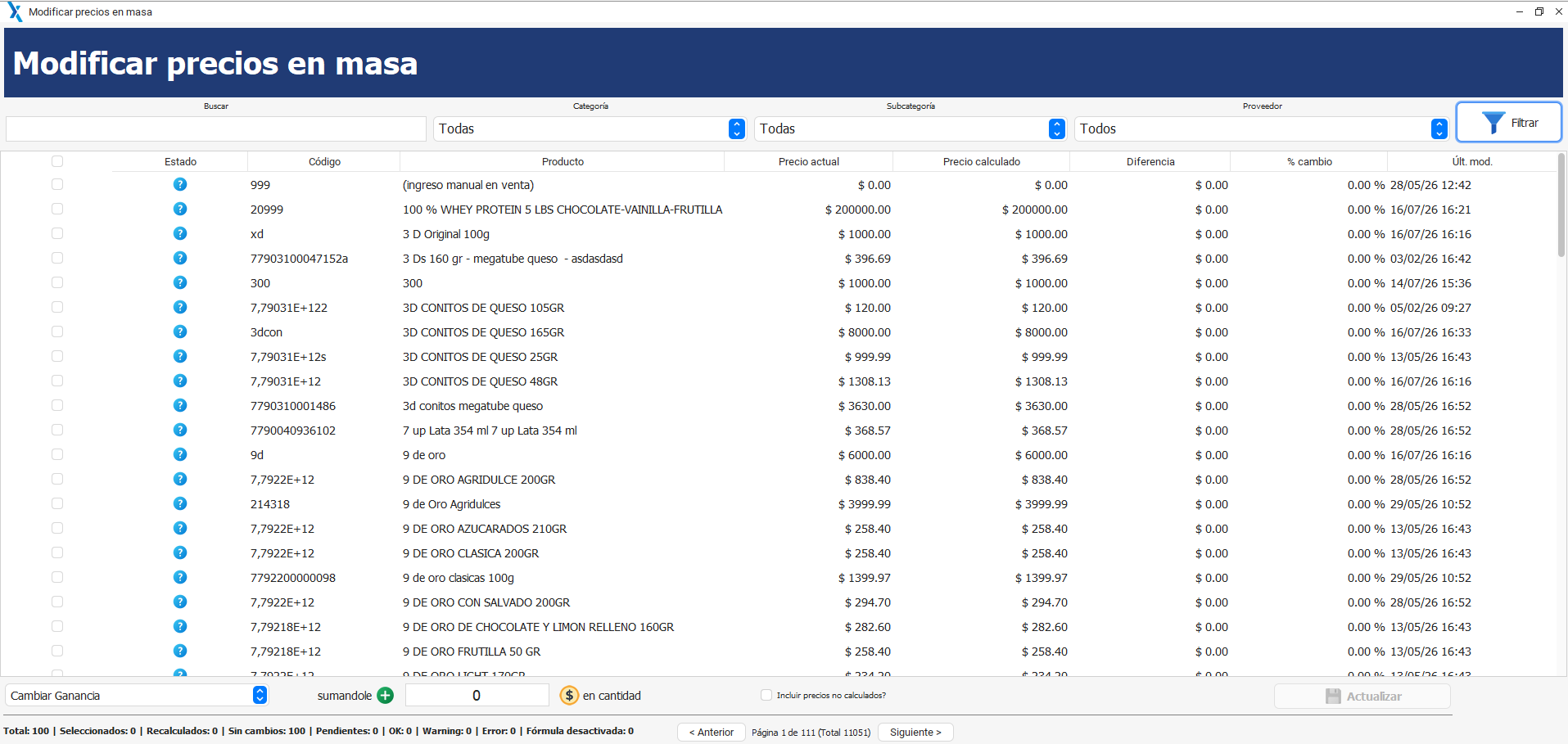Click the en cantidad label
The image size is (1568, 744).
coord(612,696)
